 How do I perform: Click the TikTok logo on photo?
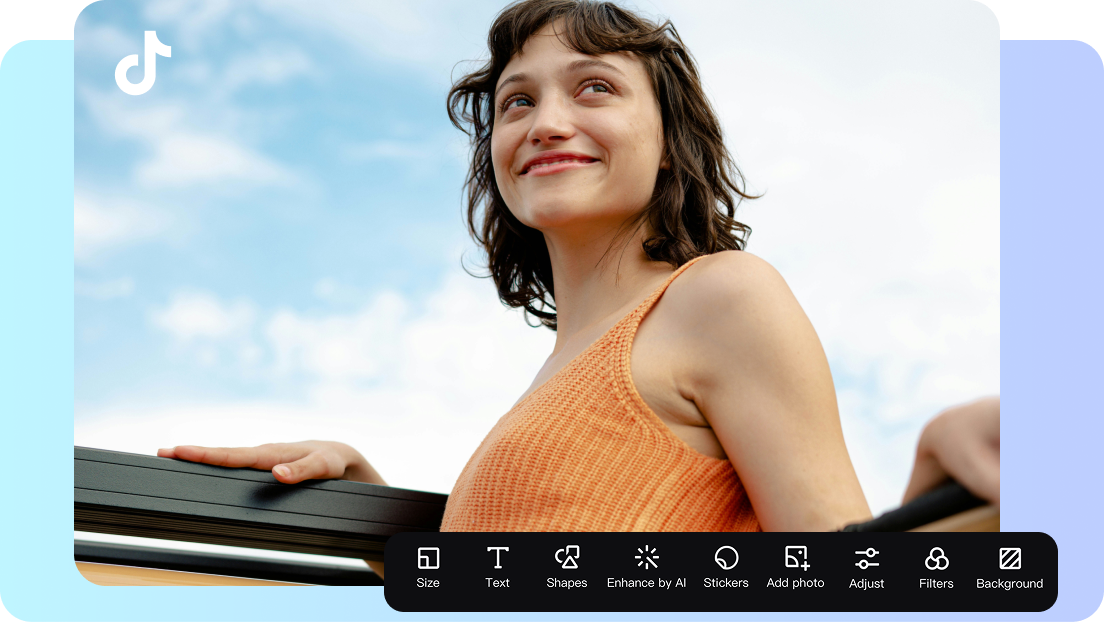[x=143, y=63]
